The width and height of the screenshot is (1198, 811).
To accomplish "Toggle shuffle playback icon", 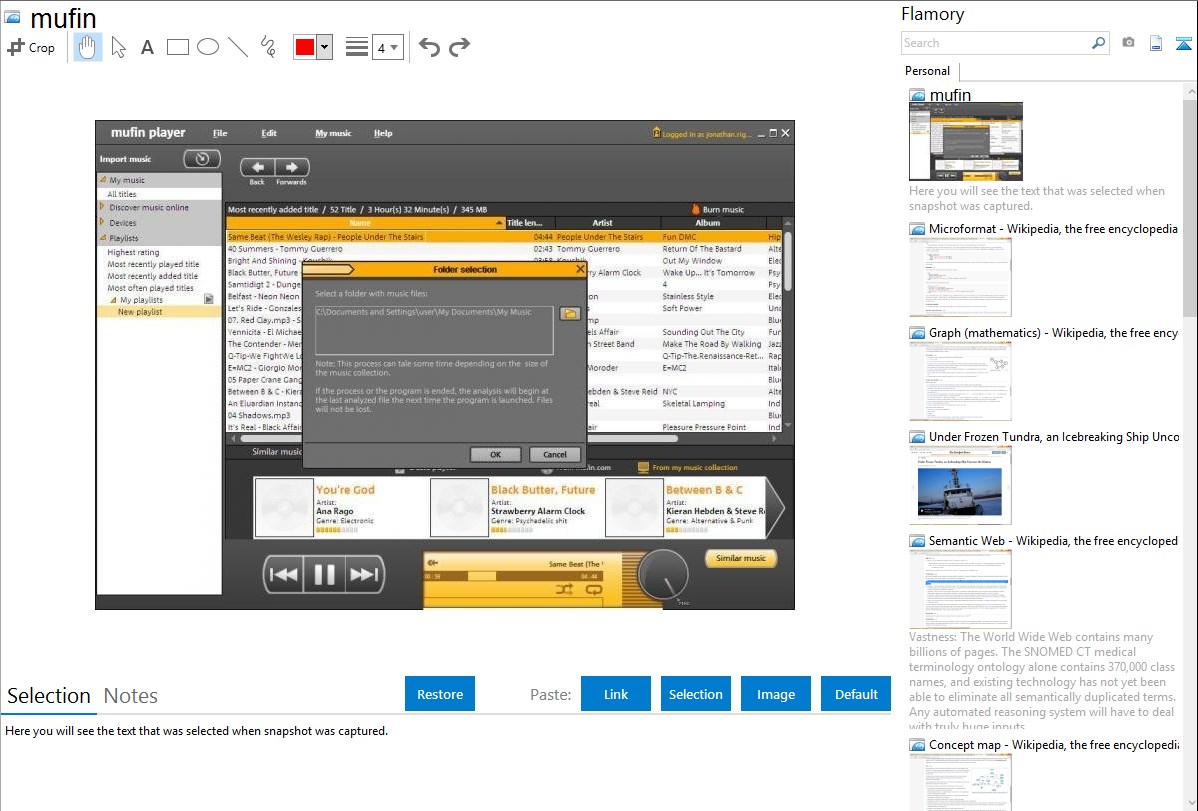I will pyautogui.click(x=564, y=589).
